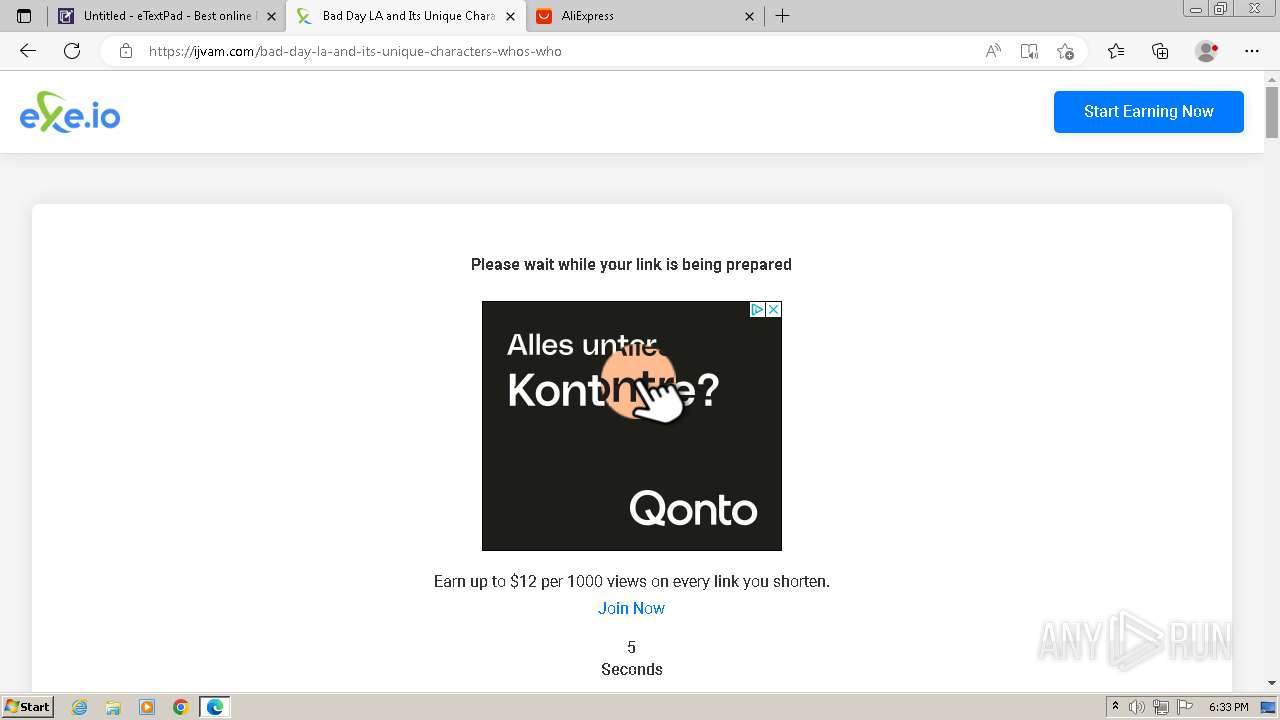Click the vertical scrollbar thumb

coord(1272,112)
